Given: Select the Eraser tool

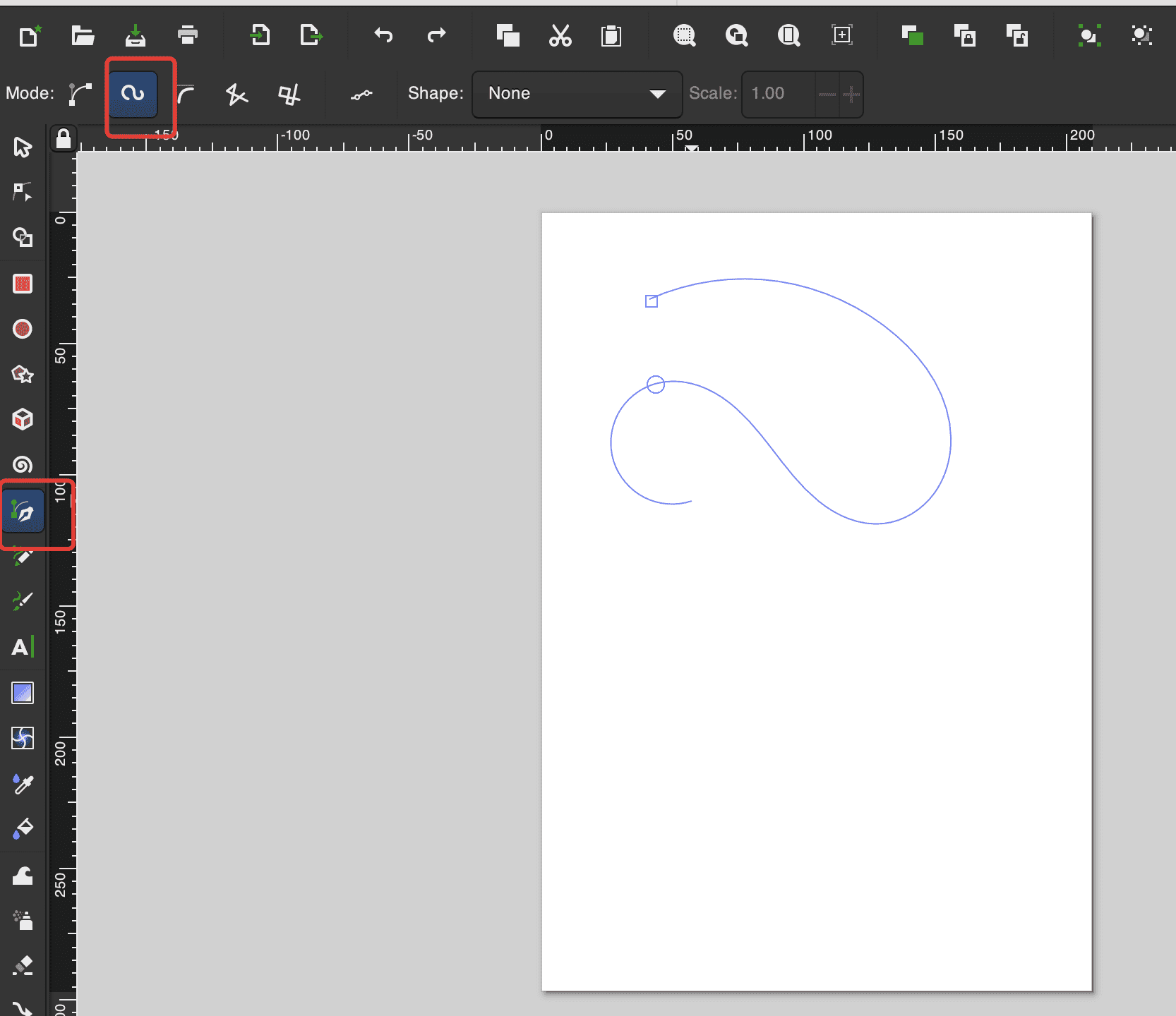Looking at the screenshot, I should pos(23,965).
